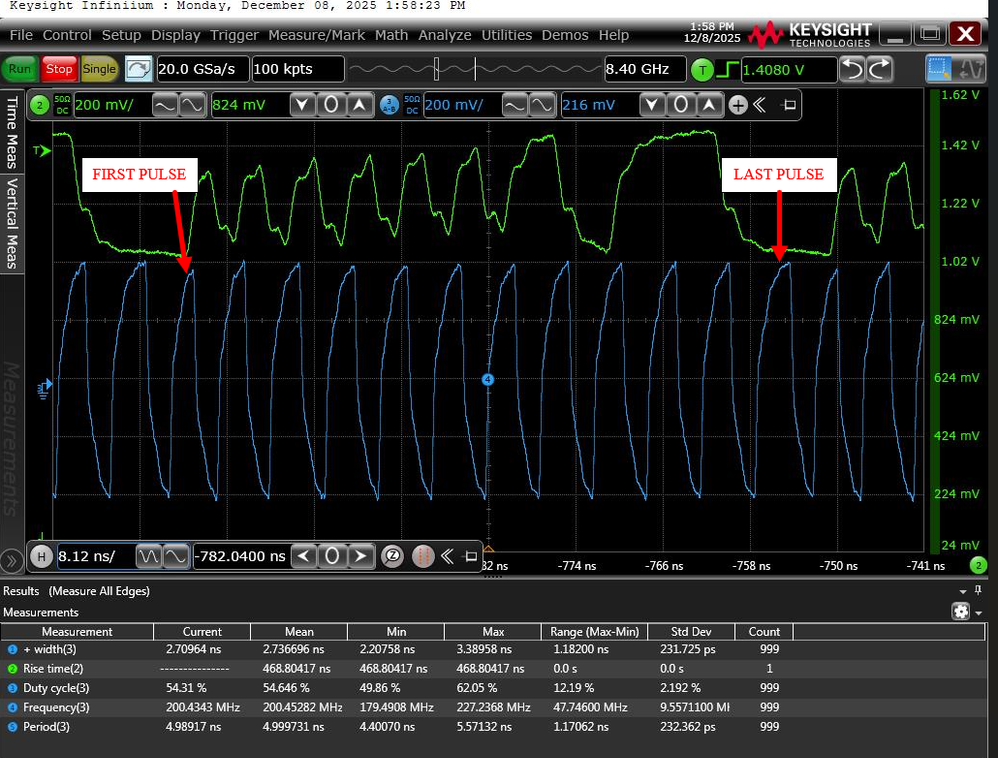Viewport: 998px width, 758px height.
Task: Click the auto scale icon beside Single
Action: (138, 69)
